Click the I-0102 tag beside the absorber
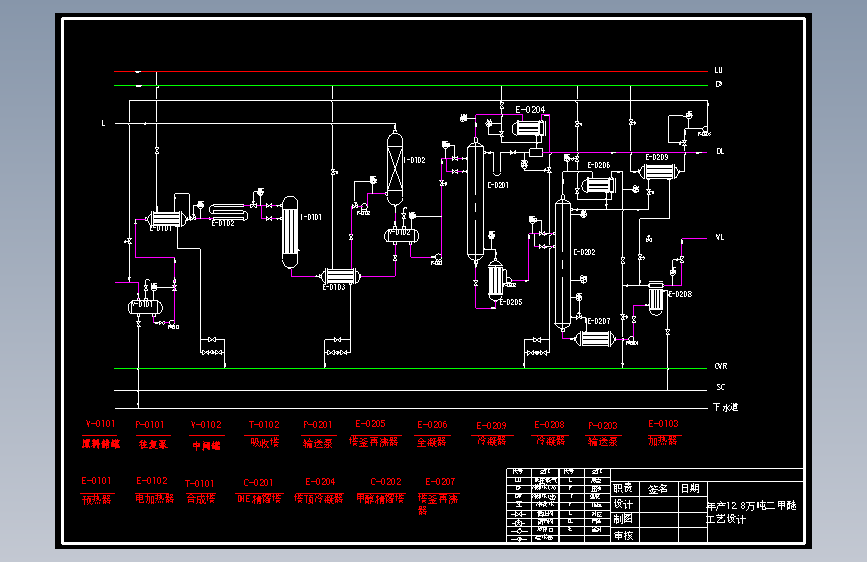 coord(414,160)
